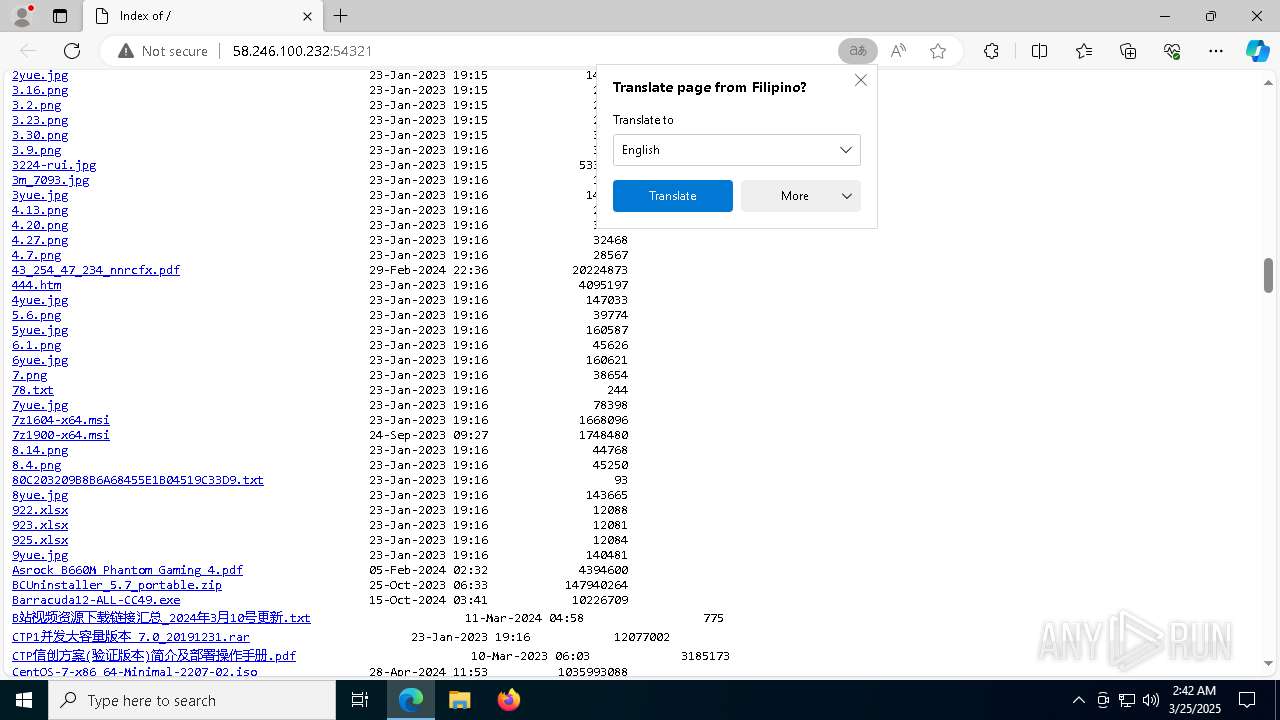The image size is (1280, 720).
Task: Open the 3m_7093.jpg link
Action: [x=51, y=180]
